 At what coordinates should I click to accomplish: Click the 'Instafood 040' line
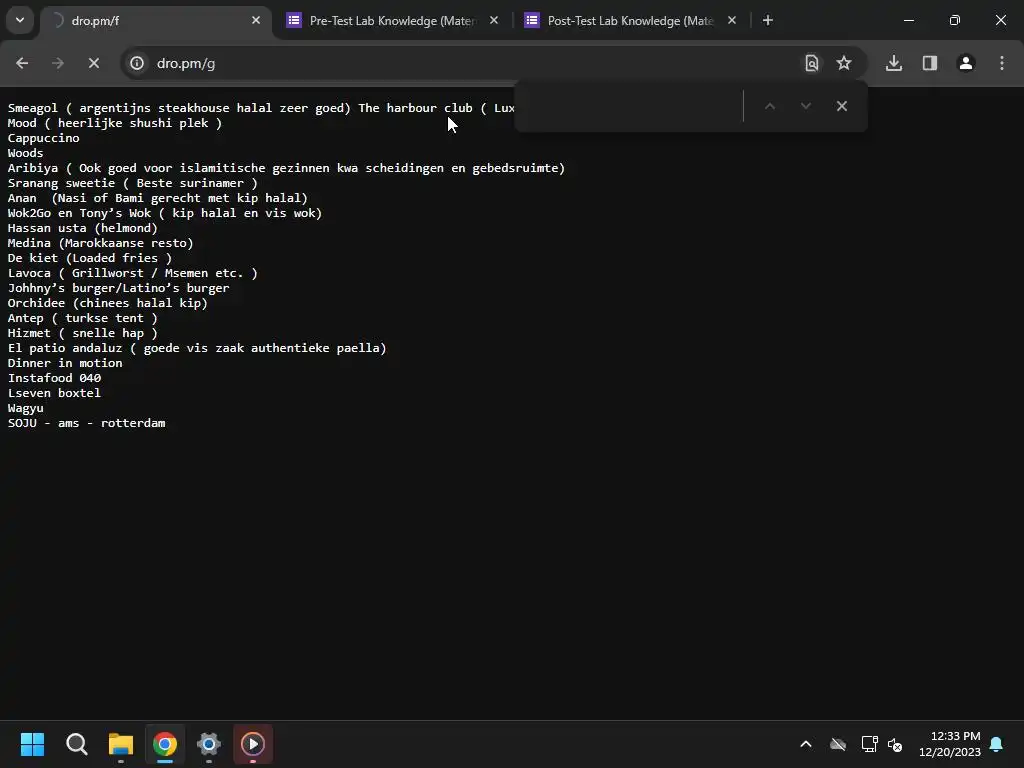point(54,378)
